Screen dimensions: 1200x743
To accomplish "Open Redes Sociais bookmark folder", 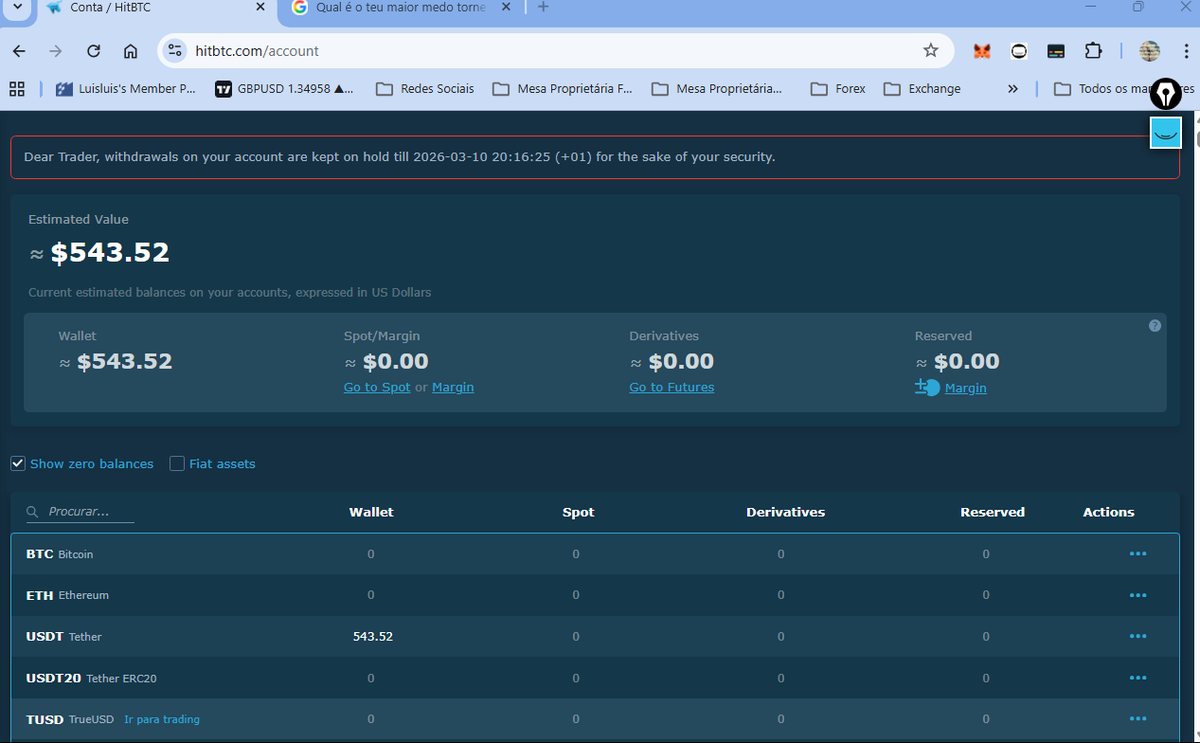I will (425, 89).
